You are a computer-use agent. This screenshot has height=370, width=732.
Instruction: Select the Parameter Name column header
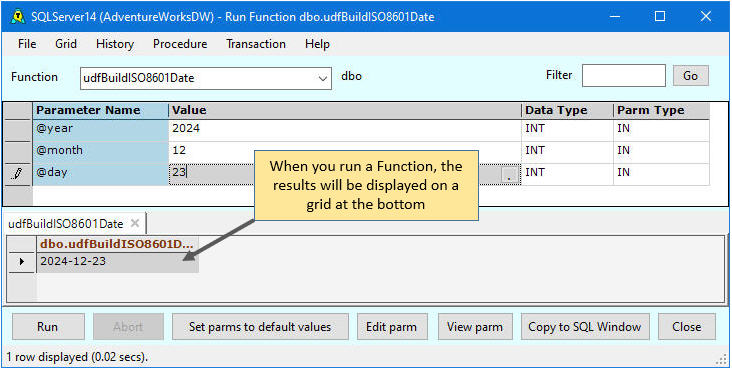tap(100, 111)
